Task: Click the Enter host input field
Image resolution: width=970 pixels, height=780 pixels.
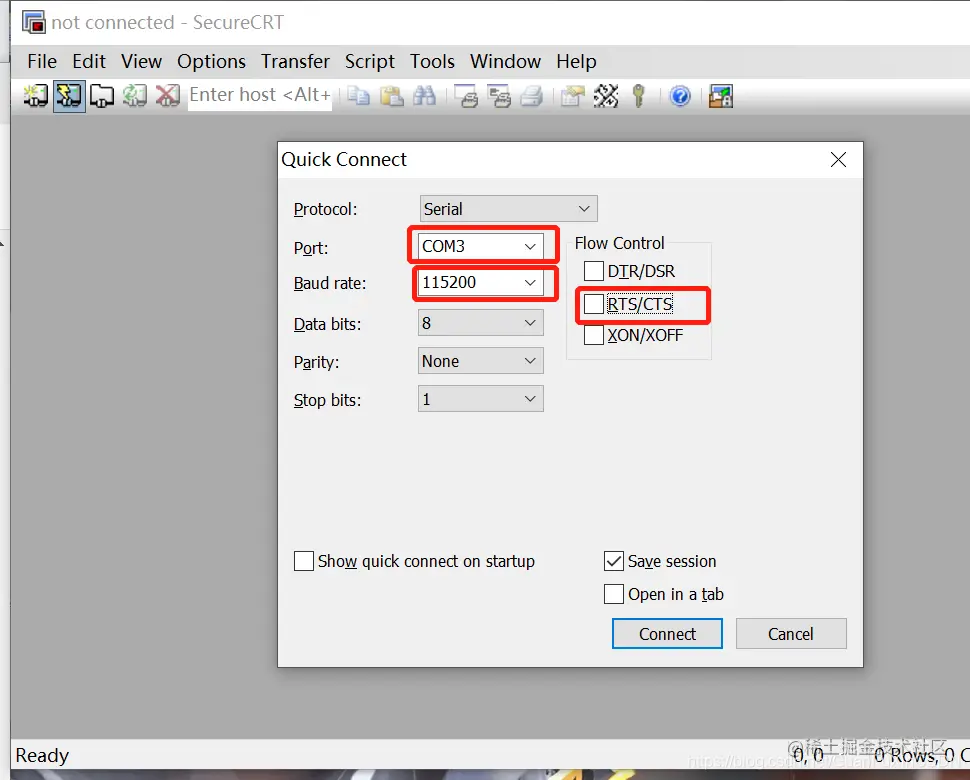Action: 260,95
